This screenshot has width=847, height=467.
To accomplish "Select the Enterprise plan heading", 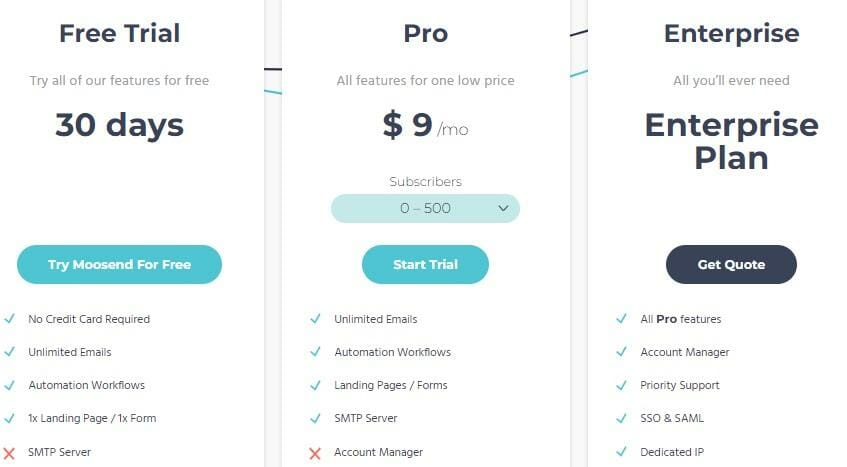I will coord(731,33).
